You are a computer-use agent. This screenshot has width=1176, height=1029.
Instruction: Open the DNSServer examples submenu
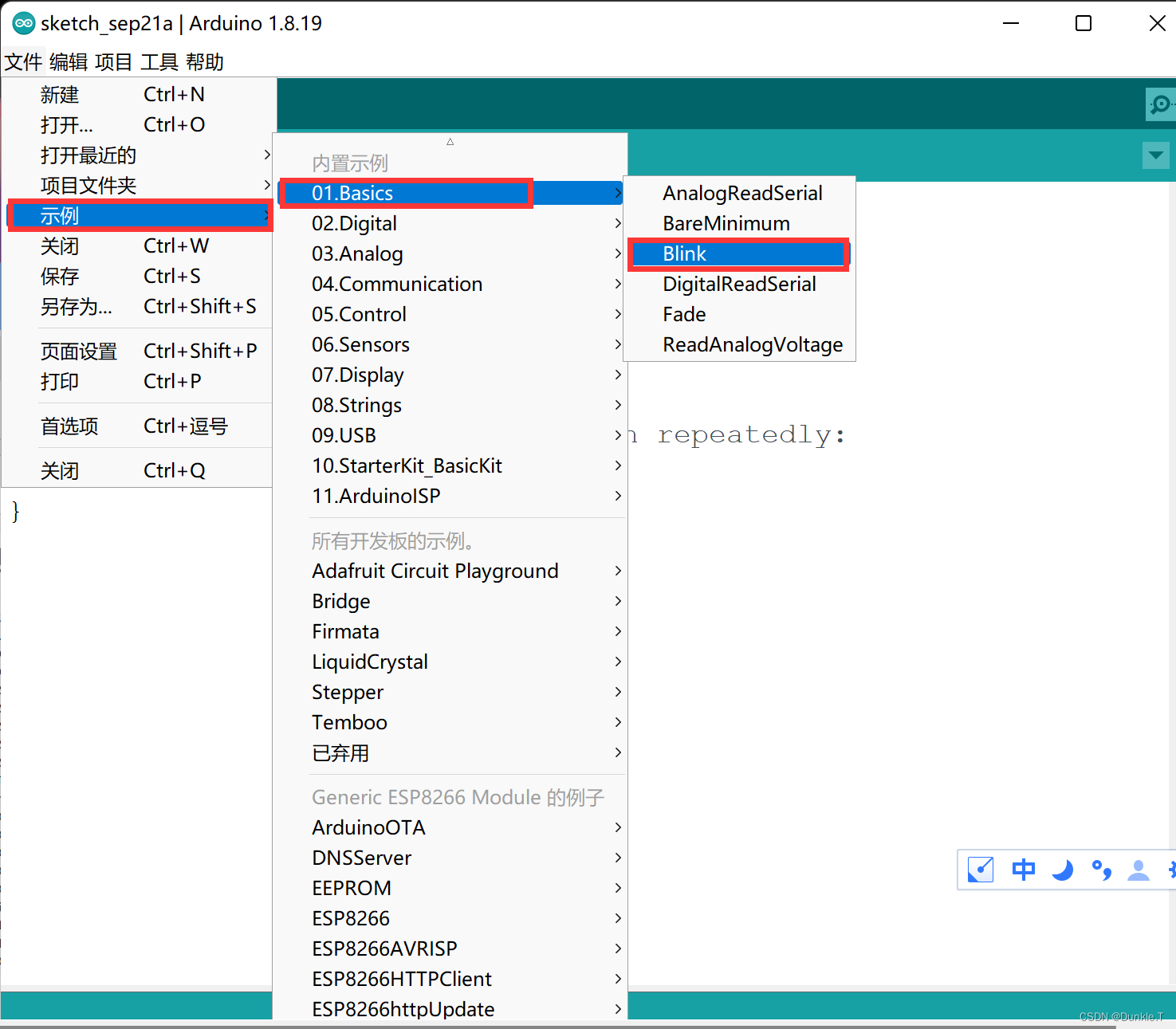click(450, 858)
